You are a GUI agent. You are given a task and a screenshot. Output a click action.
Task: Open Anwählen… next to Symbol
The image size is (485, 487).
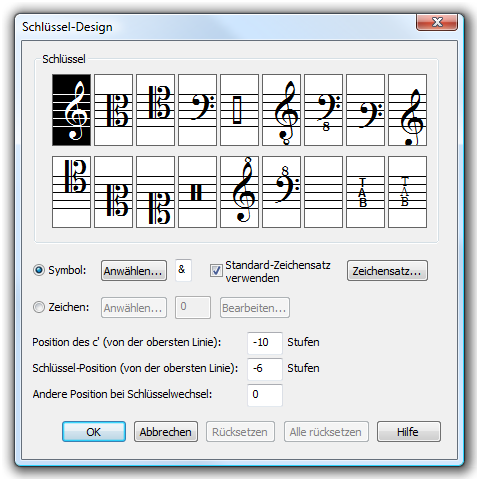[134, 271]
